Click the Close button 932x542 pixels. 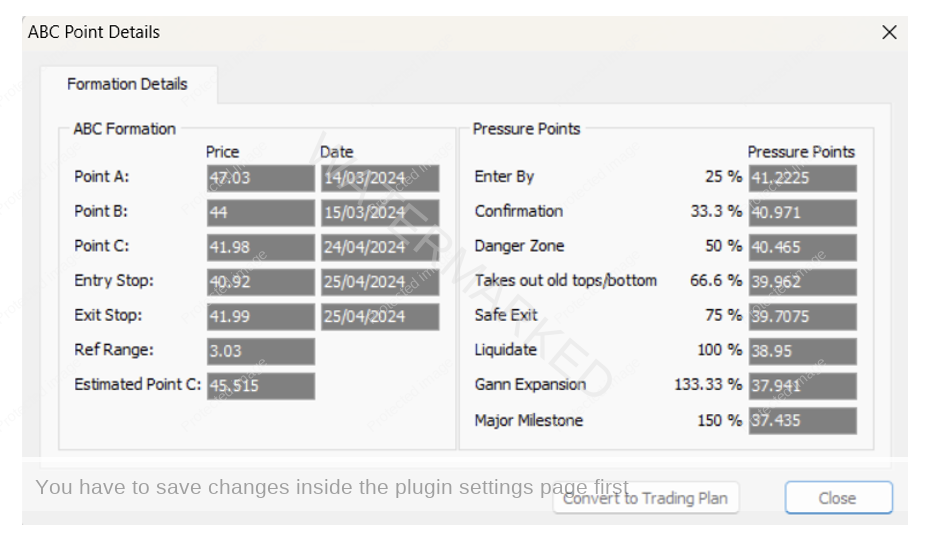point(838,498)
